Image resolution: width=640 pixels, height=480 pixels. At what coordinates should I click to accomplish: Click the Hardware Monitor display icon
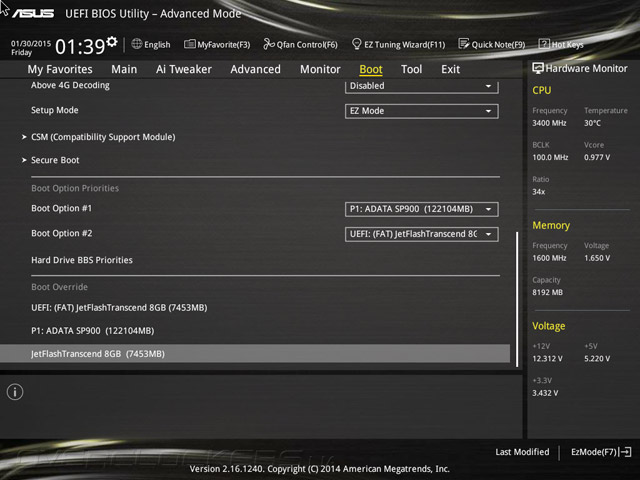(538, 69)
